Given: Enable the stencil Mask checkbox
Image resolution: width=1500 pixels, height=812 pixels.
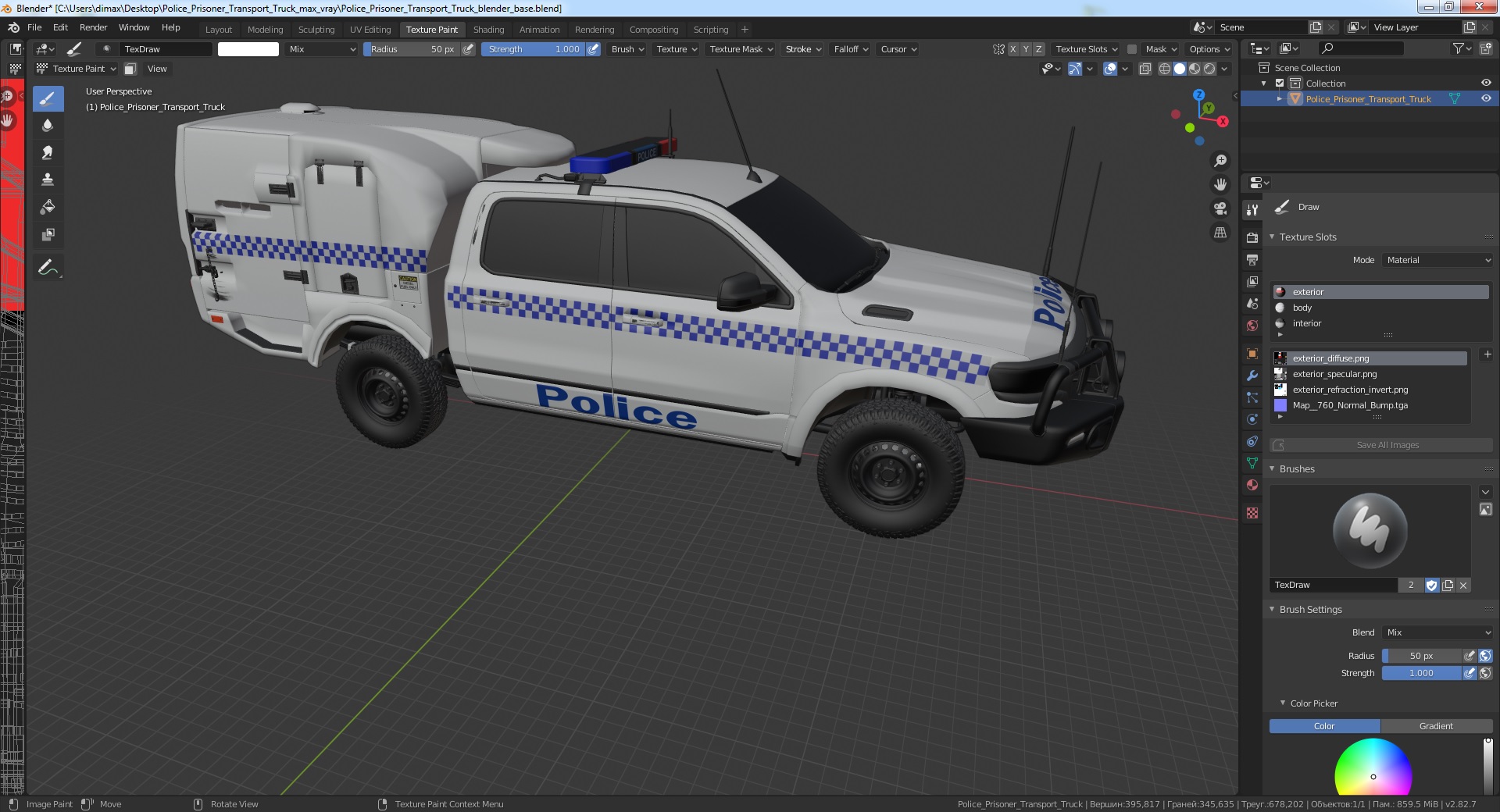Looking at the screenshot, I should pos(1131,49).
